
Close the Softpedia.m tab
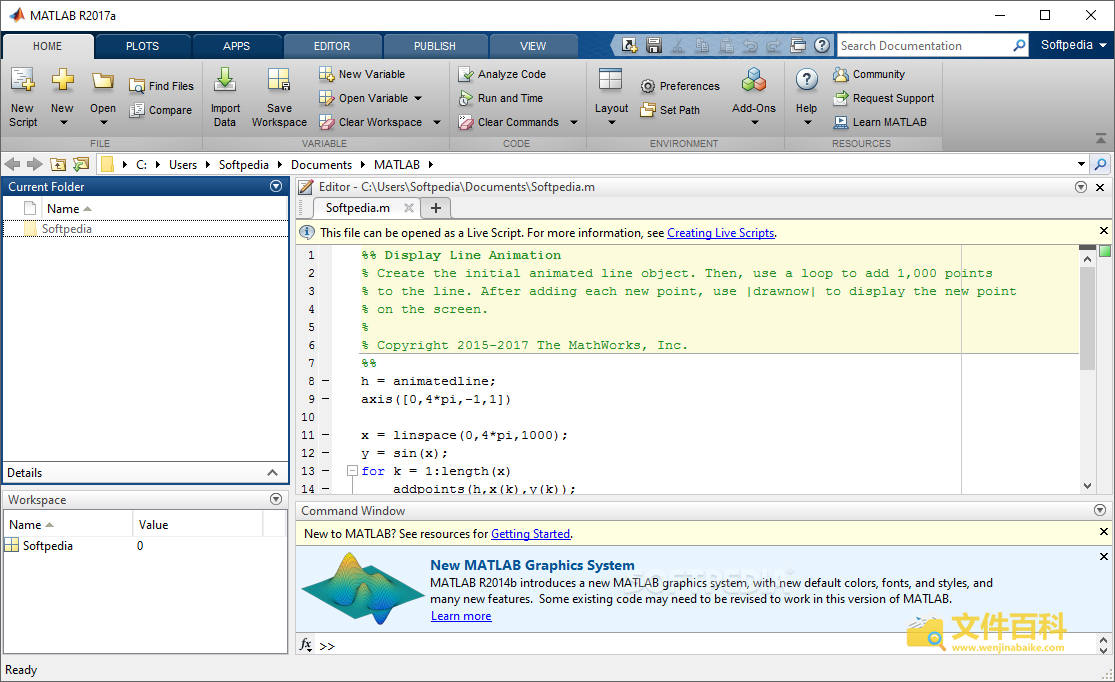coord(409,208)
